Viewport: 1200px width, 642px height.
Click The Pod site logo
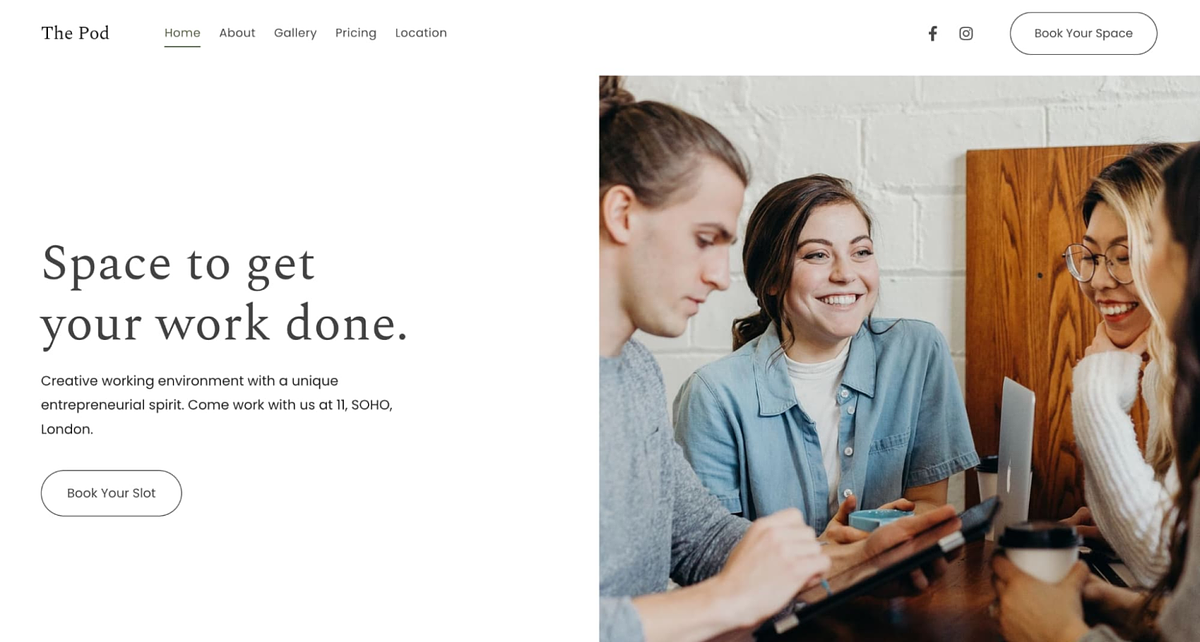click(75, 33)
